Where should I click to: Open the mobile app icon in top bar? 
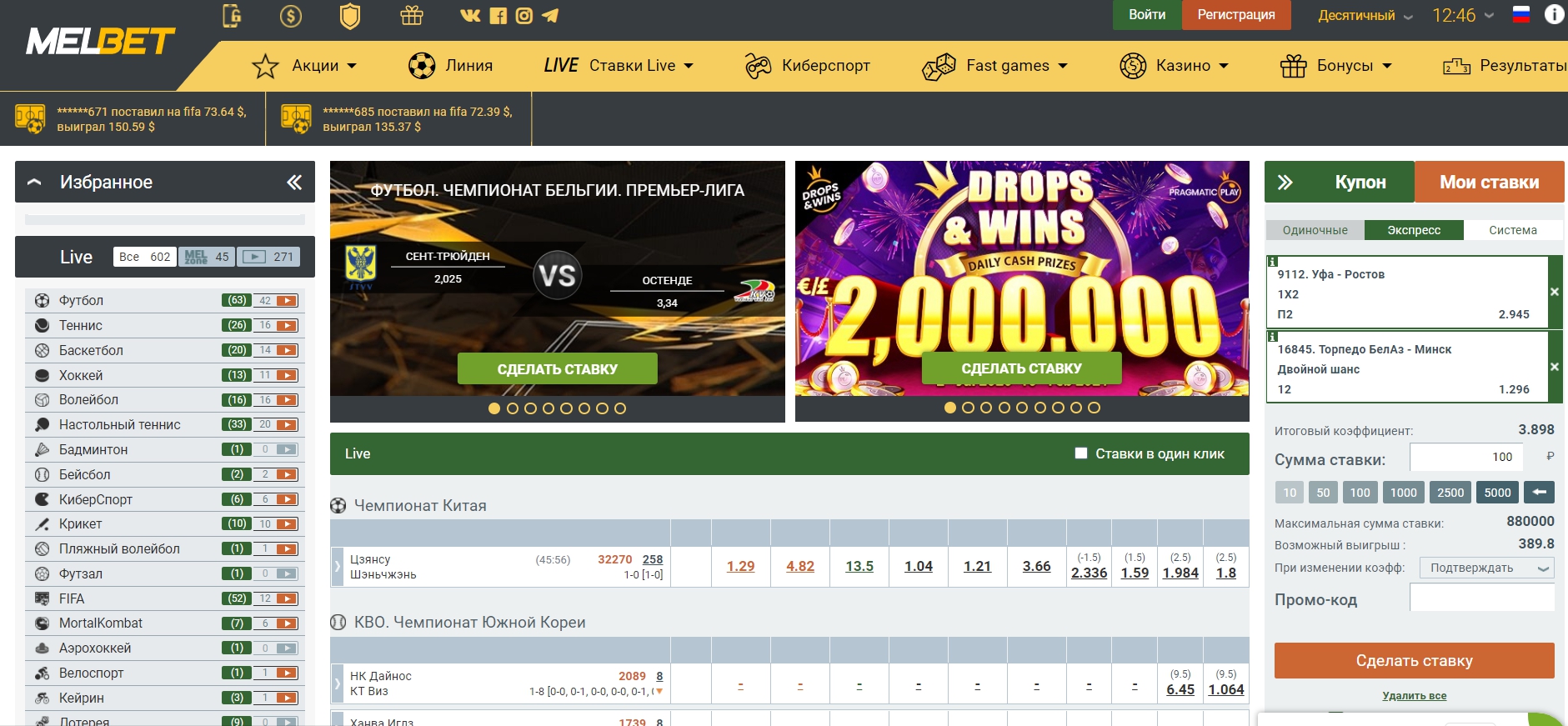[232, 16]
